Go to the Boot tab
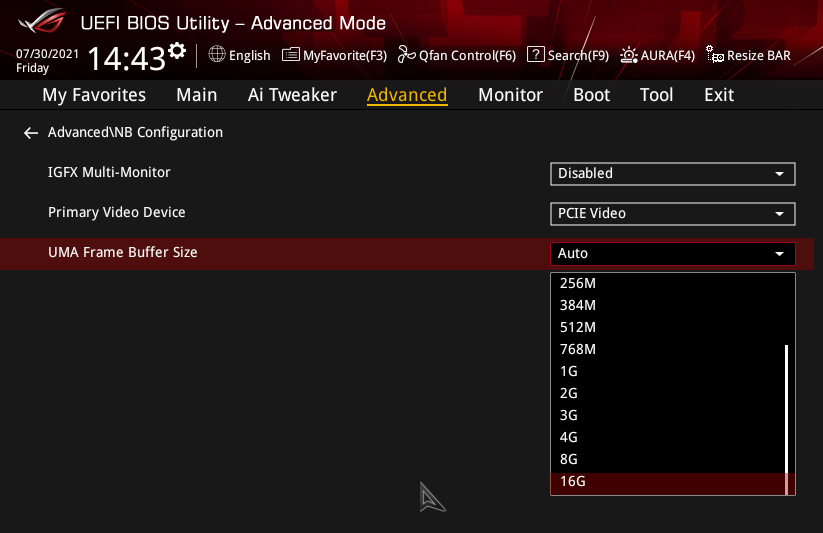Screen dimensions: 823x533 (591, 95)
